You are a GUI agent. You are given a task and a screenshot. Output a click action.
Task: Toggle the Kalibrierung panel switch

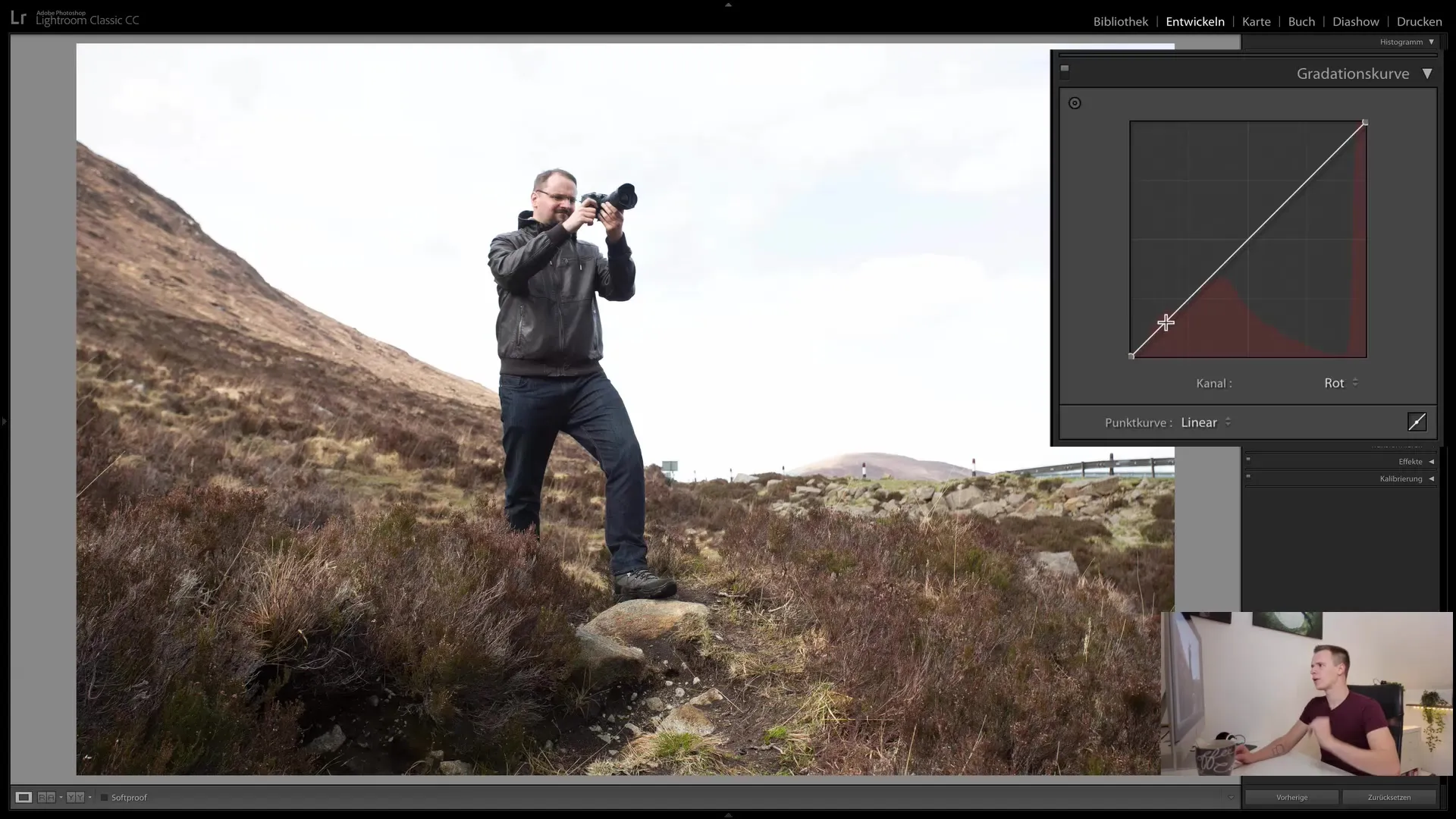click(x=1248, y=476)
